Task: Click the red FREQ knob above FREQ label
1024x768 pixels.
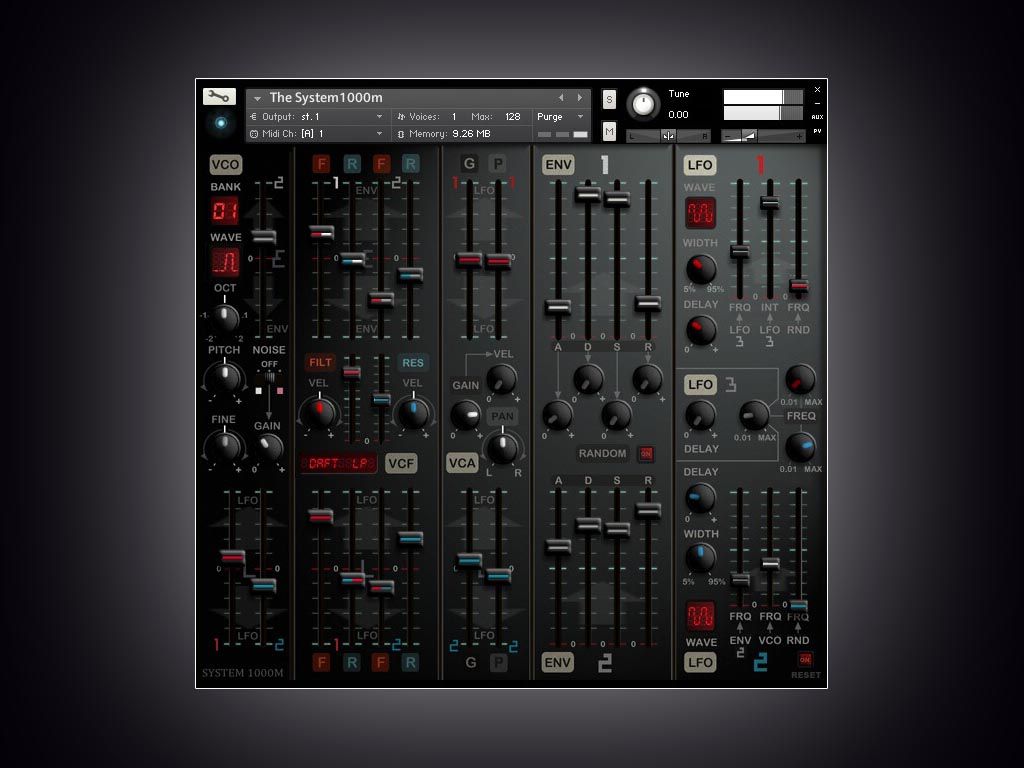Action: pyautogui.click(x=799, y=379)
